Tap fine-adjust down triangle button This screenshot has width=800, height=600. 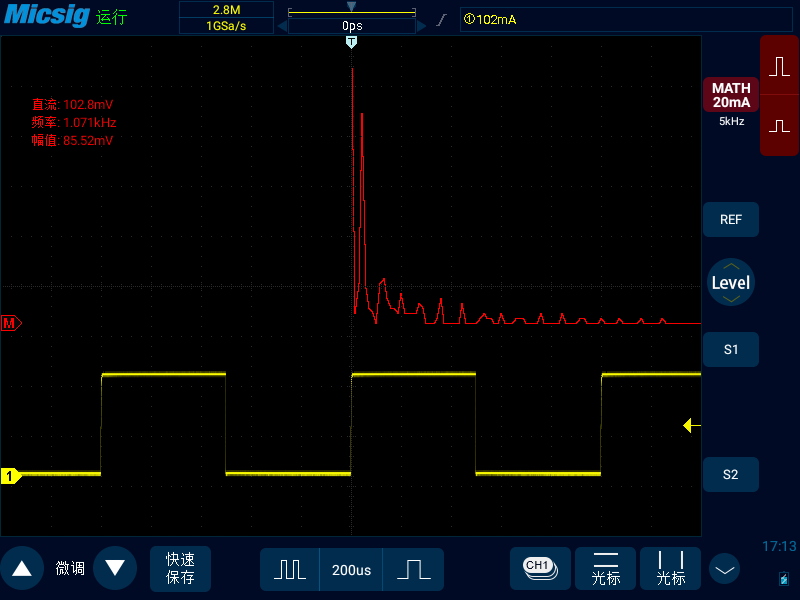pos(115,568)
